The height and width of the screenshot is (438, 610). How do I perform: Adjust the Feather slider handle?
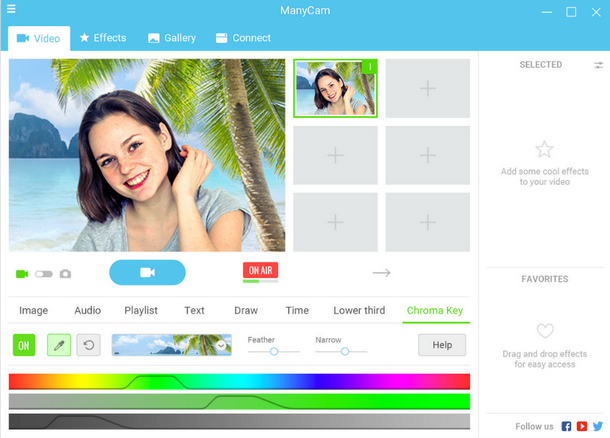[274, 352]
